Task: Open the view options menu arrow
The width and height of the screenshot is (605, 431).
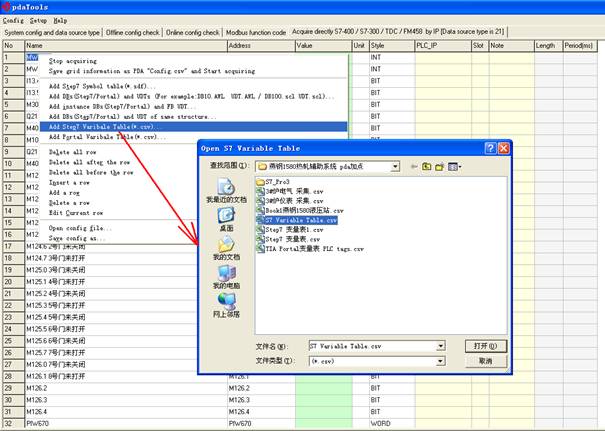Action: click(459, 166)
